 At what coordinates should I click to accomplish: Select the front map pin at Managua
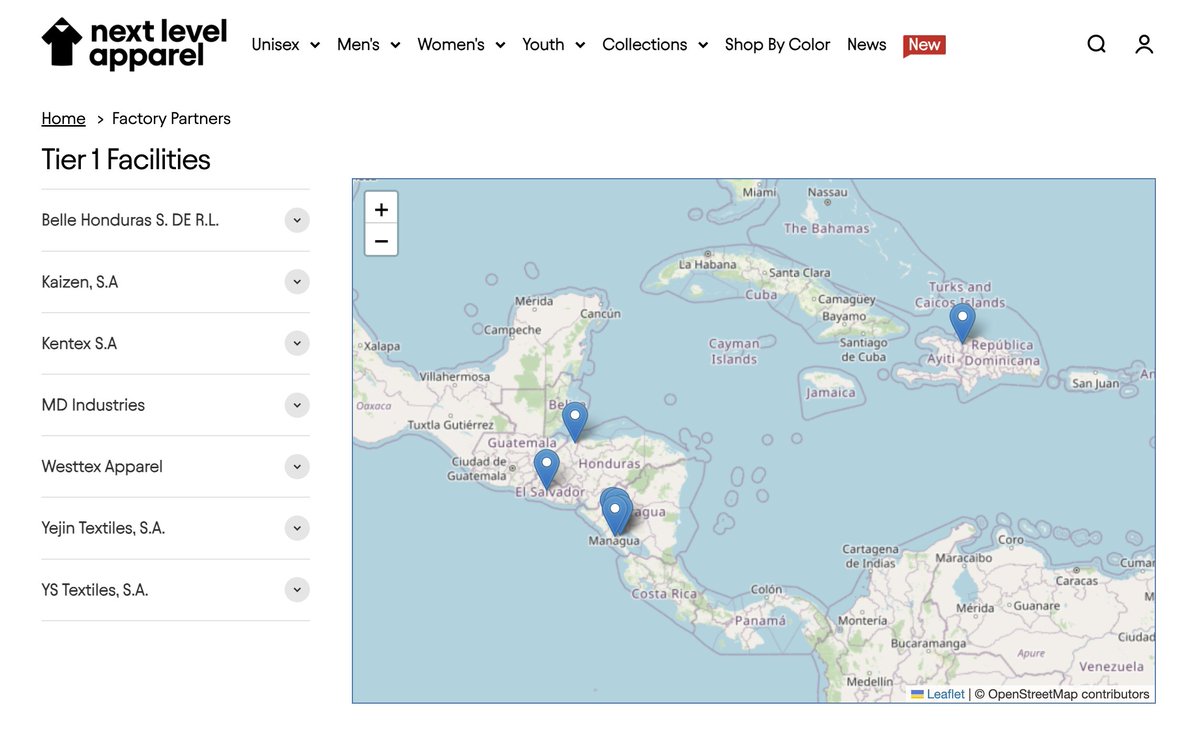[615, 515]
